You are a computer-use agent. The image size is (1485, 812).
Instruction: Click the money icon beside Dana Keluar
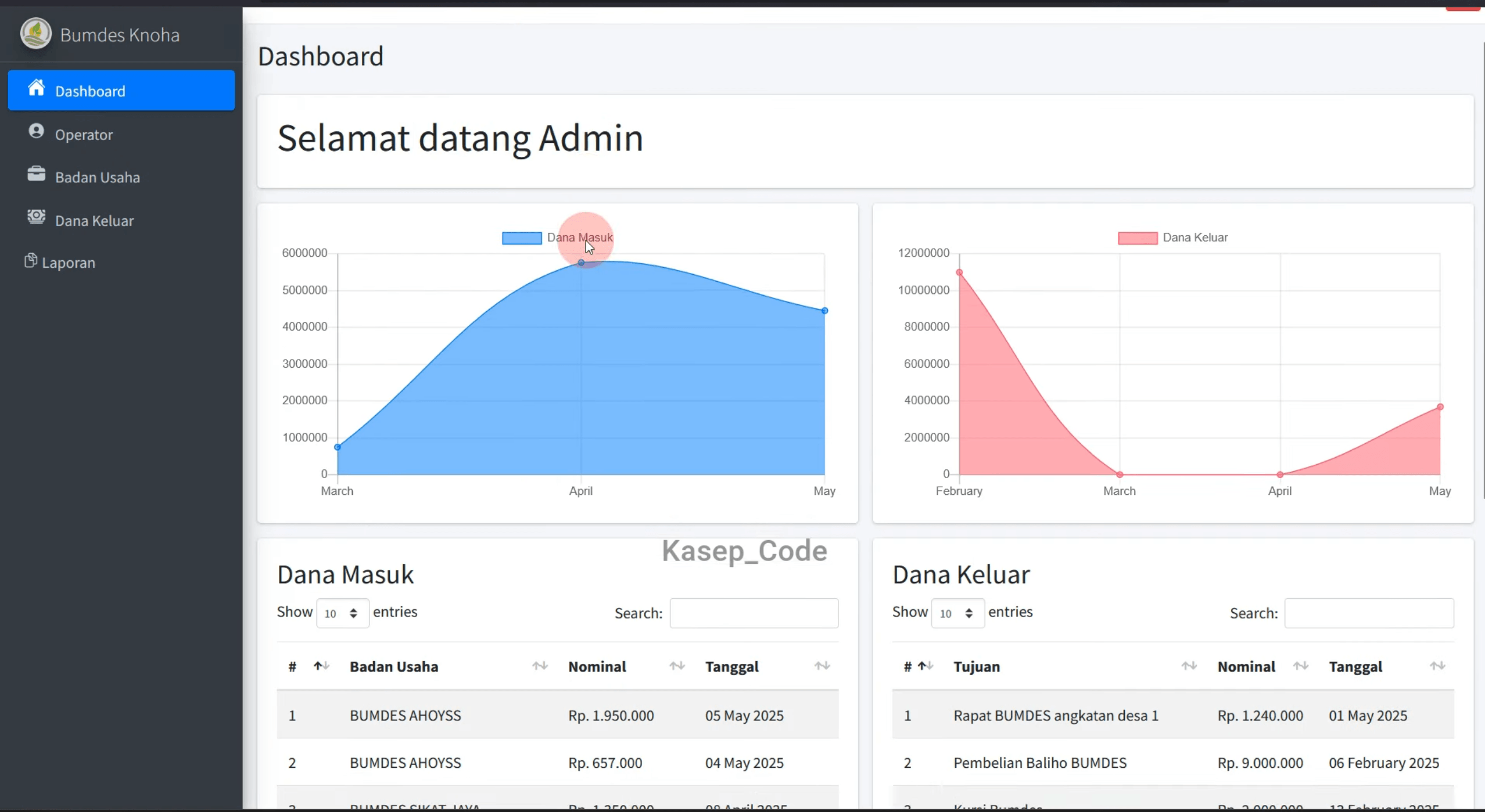coord(36,217)
